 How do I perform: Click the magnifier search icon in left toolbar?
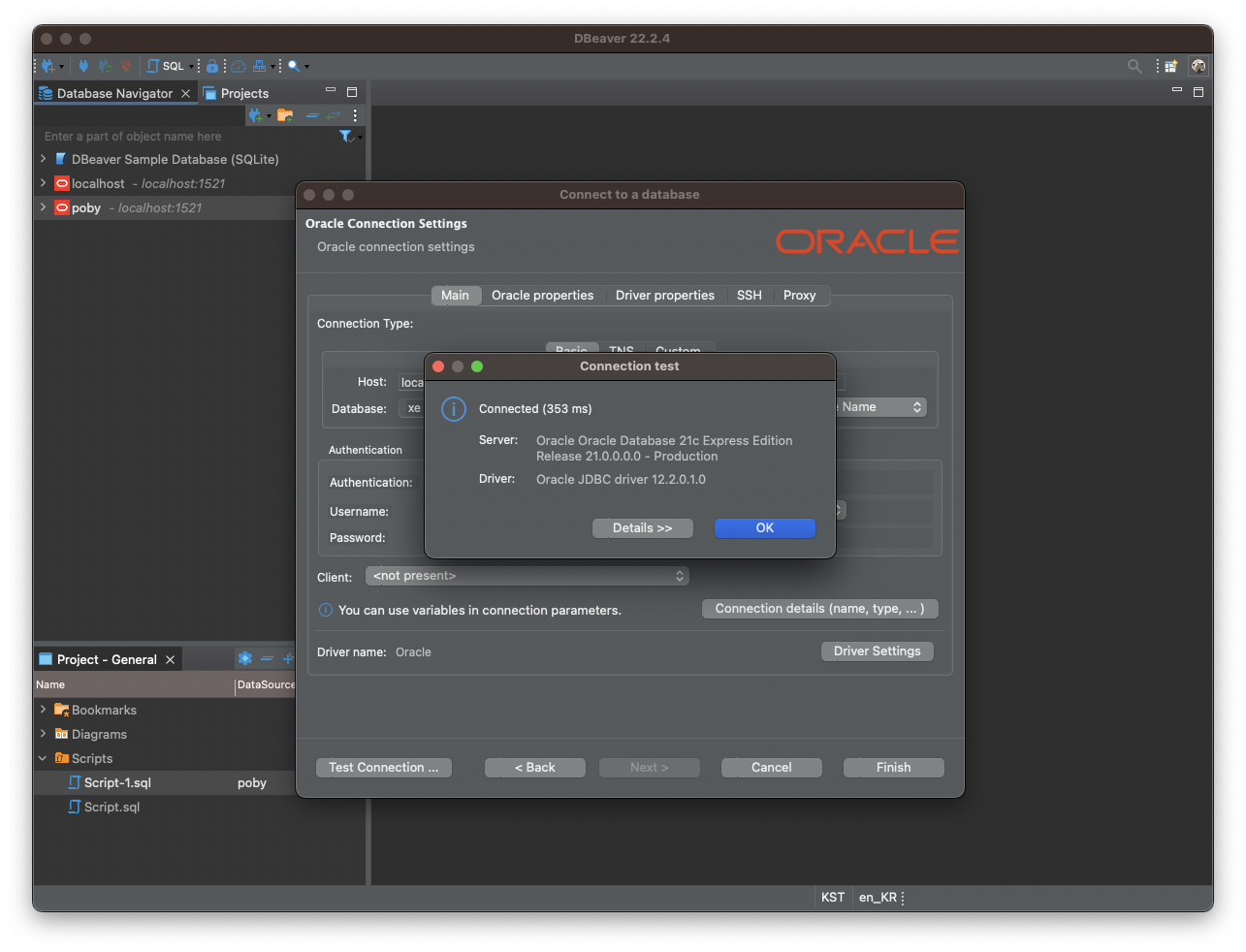coord(294,66)
